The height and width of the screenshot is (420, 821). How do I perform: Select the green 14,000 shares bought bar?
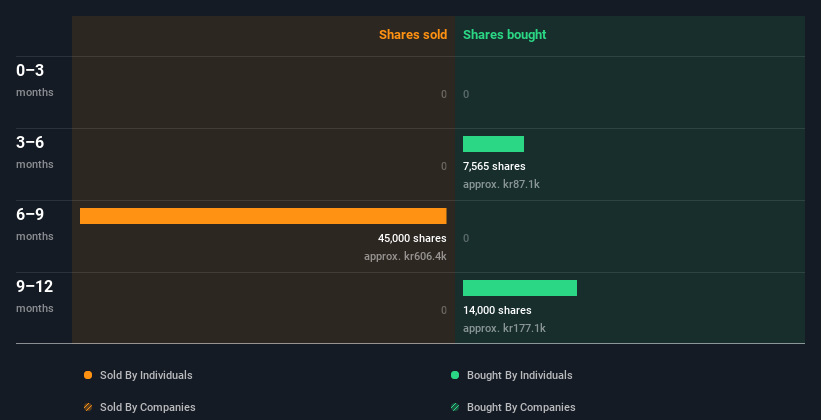pos(520,288)
